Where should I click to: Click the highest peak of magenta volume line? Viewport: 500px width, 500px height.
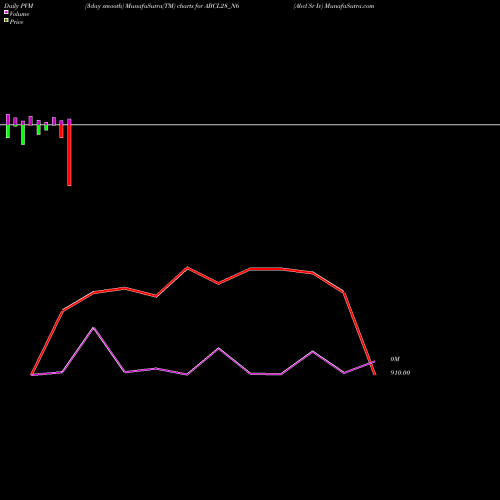coord(94,328)
